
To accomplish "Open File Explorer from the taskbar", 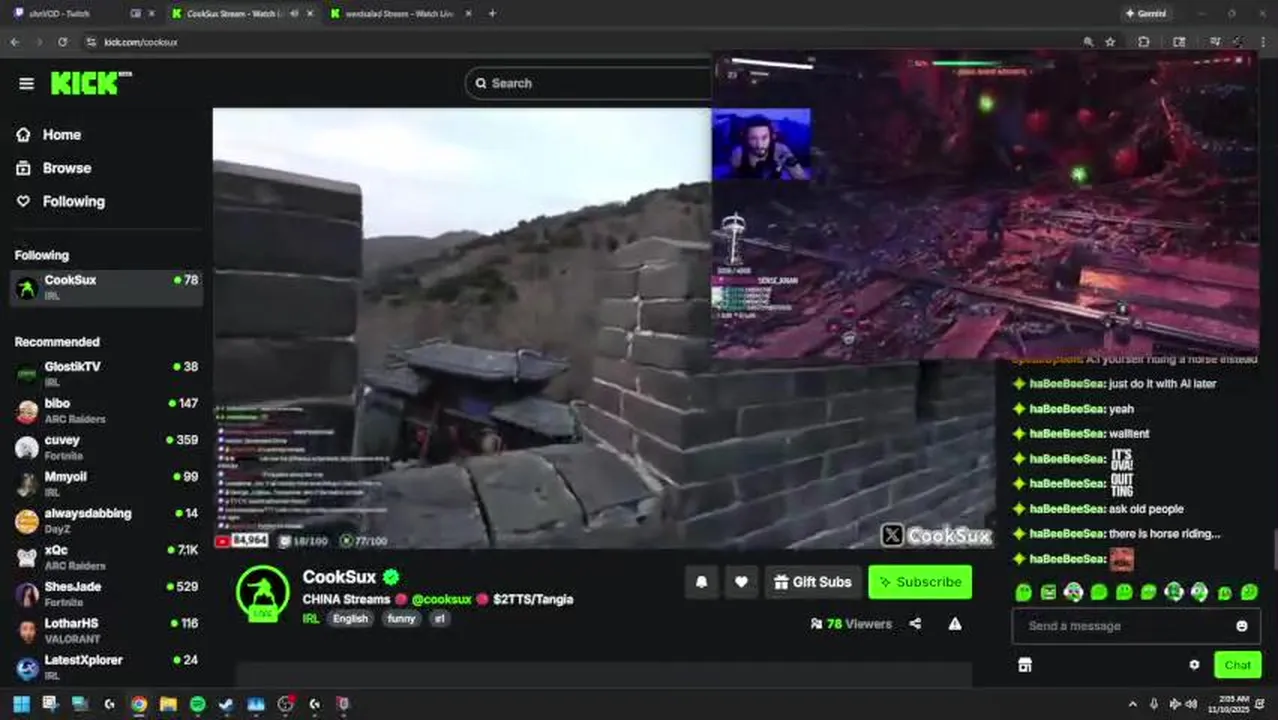I will pos(168,704).
